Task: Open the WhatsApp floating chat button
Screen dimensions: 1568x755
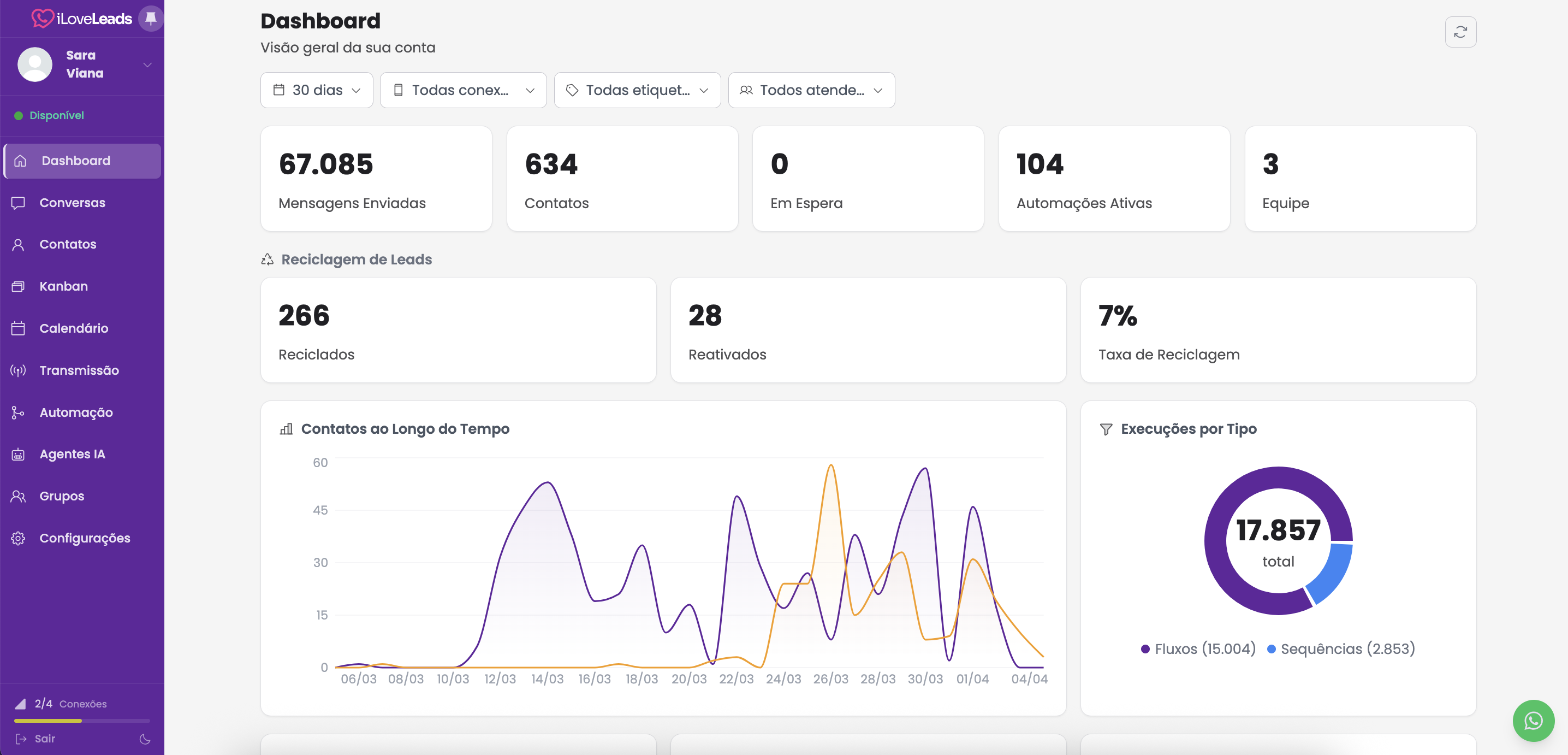Action: (1533, 721)
